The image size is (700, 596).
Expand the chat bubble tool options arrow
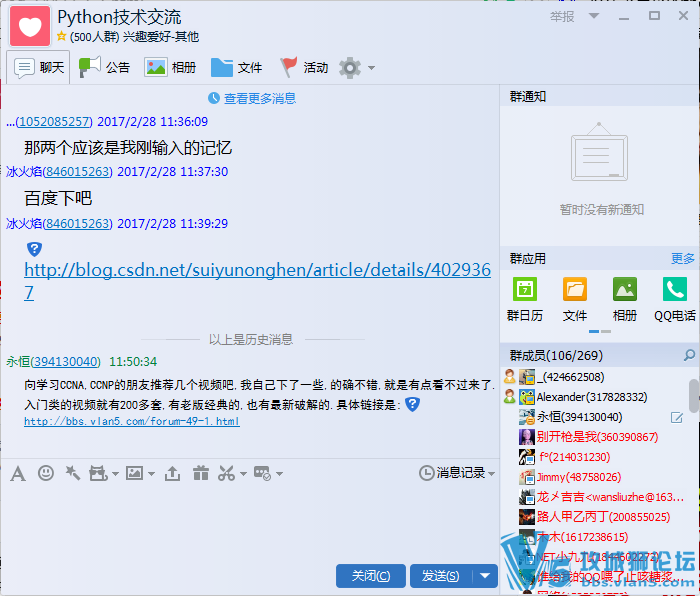(279, 474)
